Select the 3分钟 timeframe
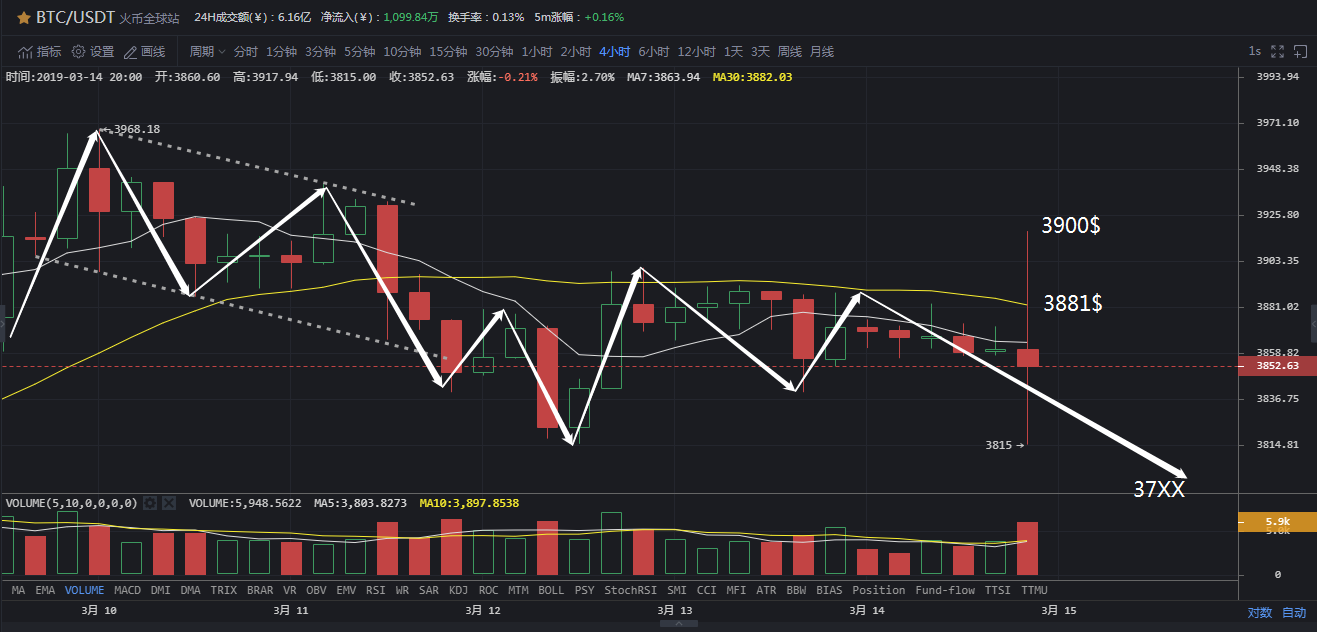The width and height of the screenshot is (1317, 632). pos(320,51)
